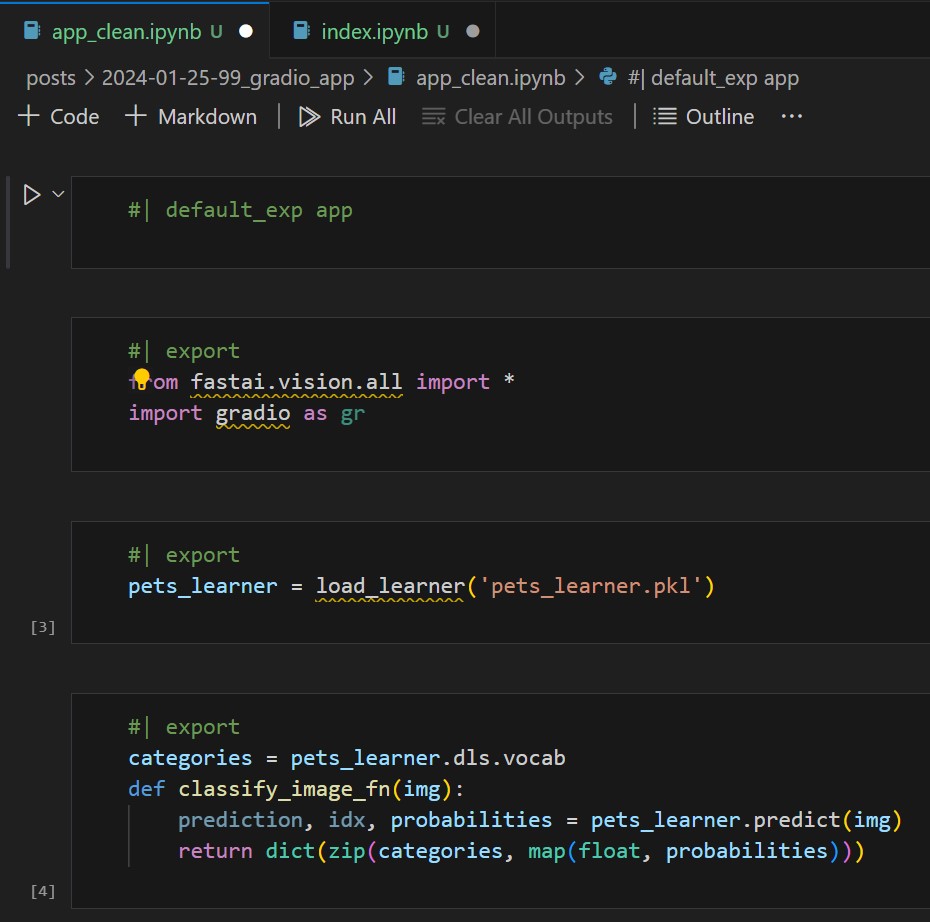Screen dimensions: 930x922
Task: Click 'classify_image_fn' function name
Action: click(284, 789)
